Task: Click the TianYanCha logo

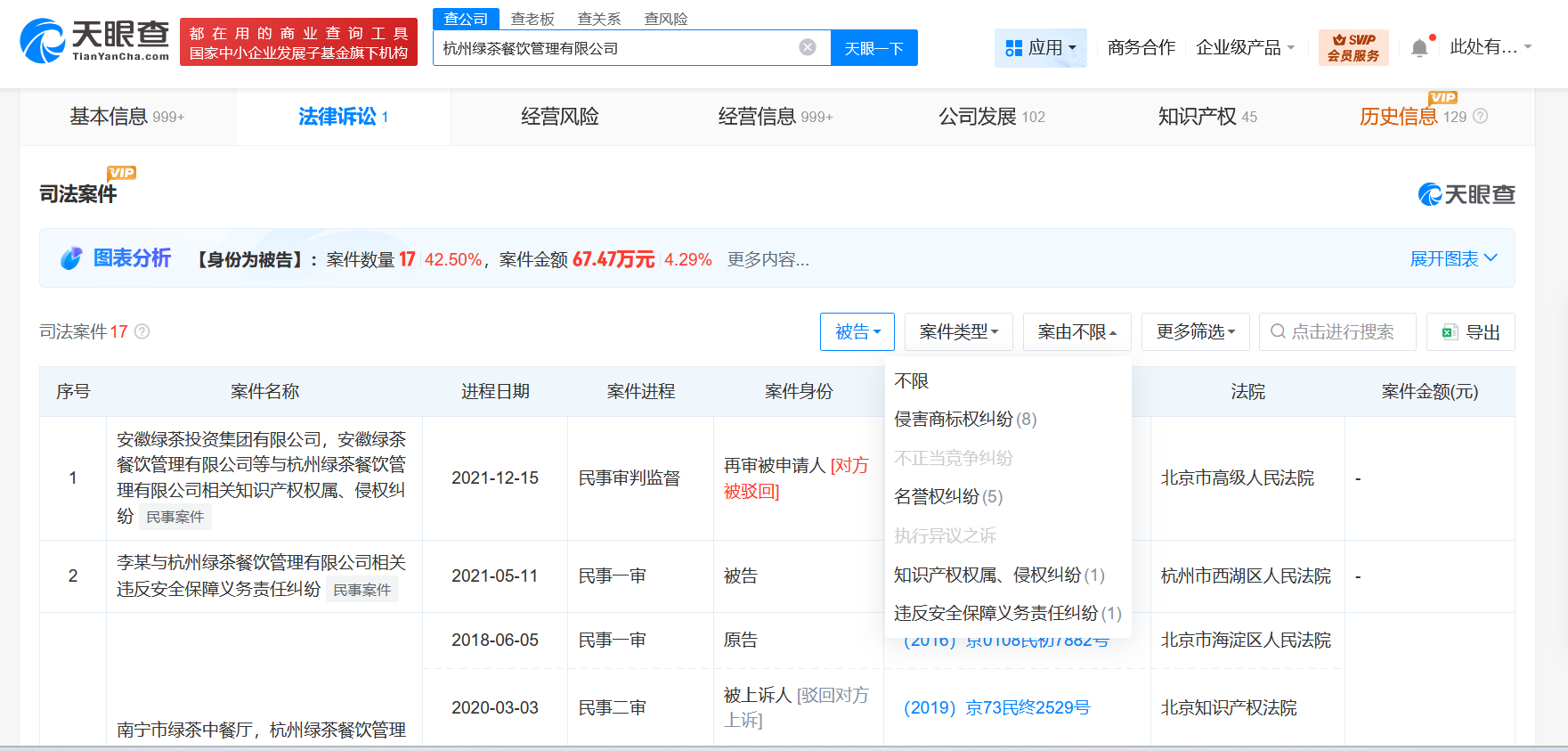Action: [94, 41]
